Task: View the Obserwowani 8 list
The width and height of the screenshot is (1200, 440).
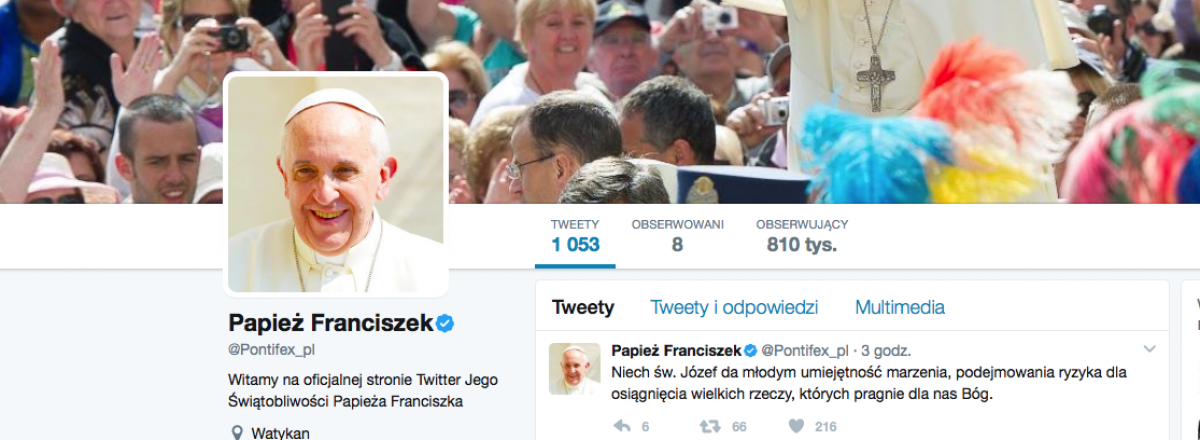Action: (678, 235)
